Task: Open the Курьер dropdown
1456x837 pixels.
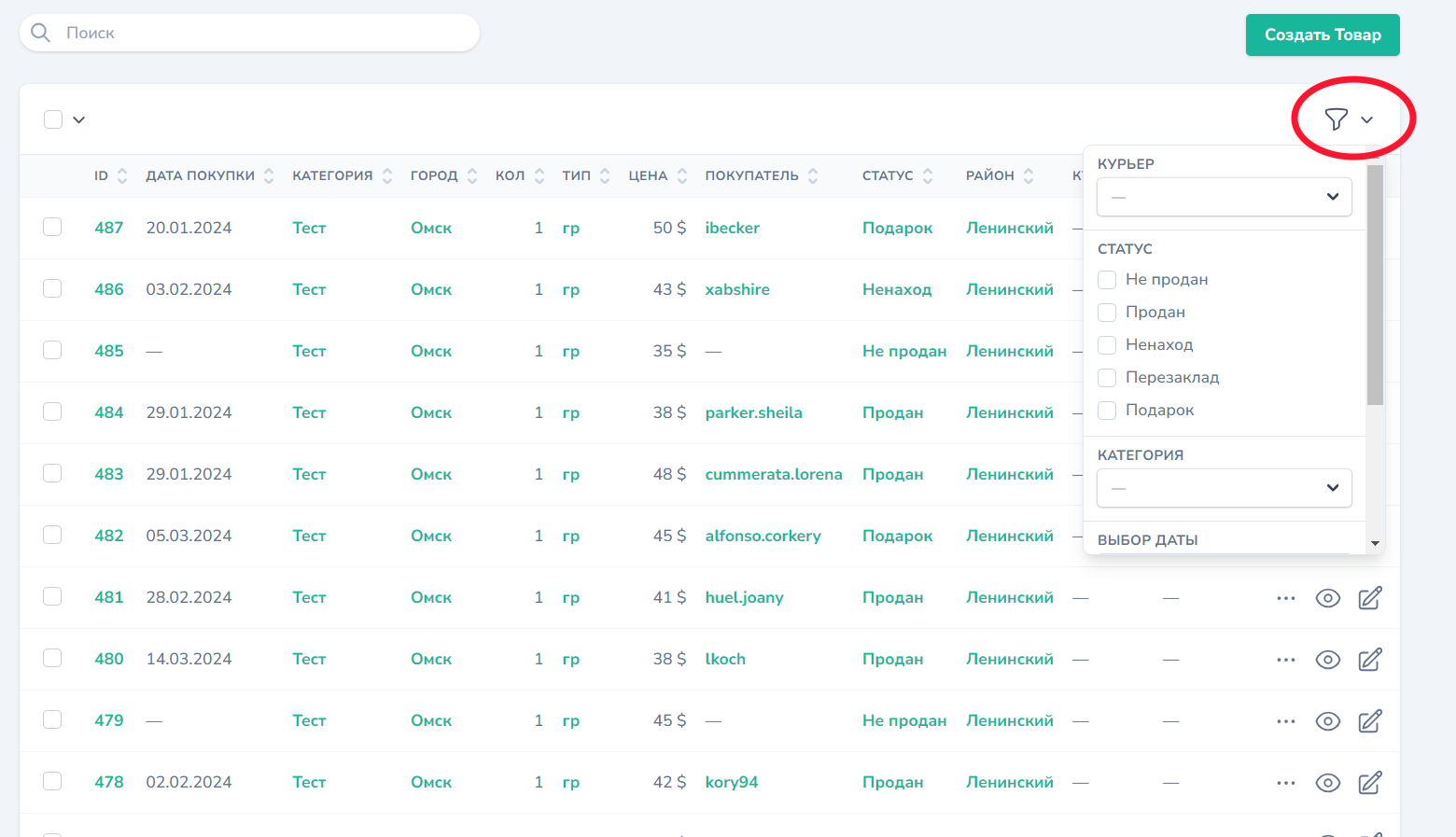Action: pos(1225,197)
